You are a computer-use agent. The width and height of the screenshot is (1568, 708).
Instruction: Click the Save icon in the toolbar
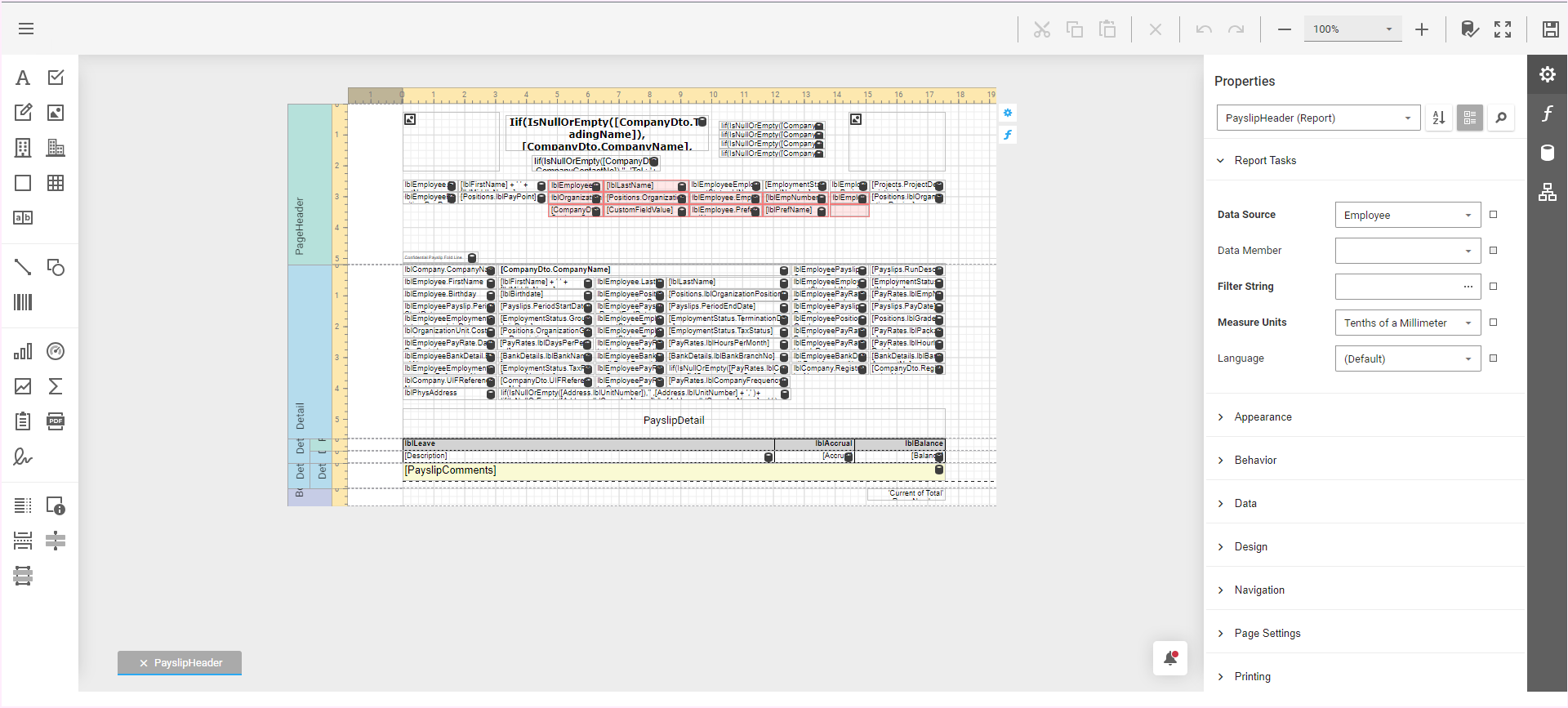[1550, 29]
